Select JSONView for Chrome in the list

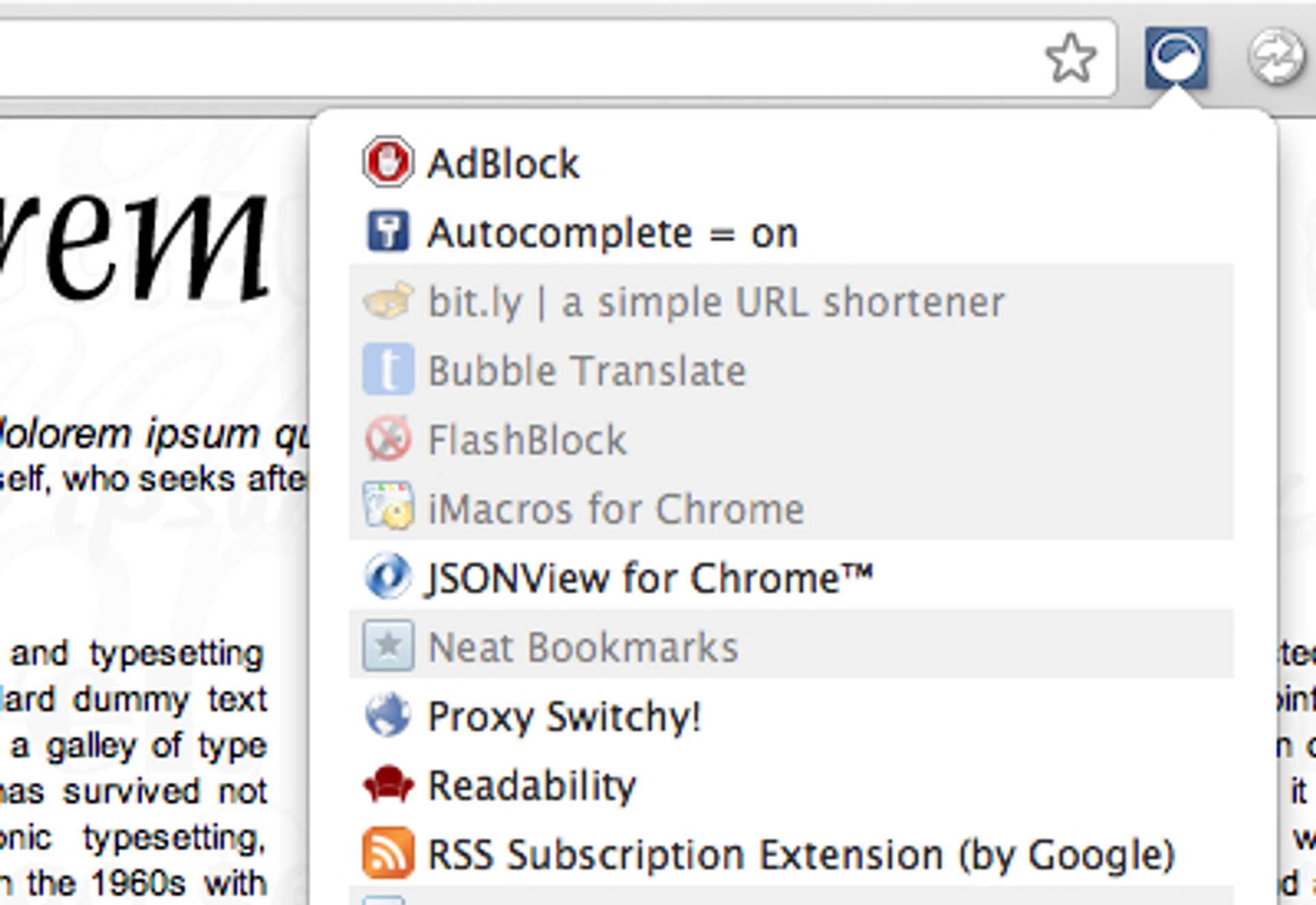point(650,578)
